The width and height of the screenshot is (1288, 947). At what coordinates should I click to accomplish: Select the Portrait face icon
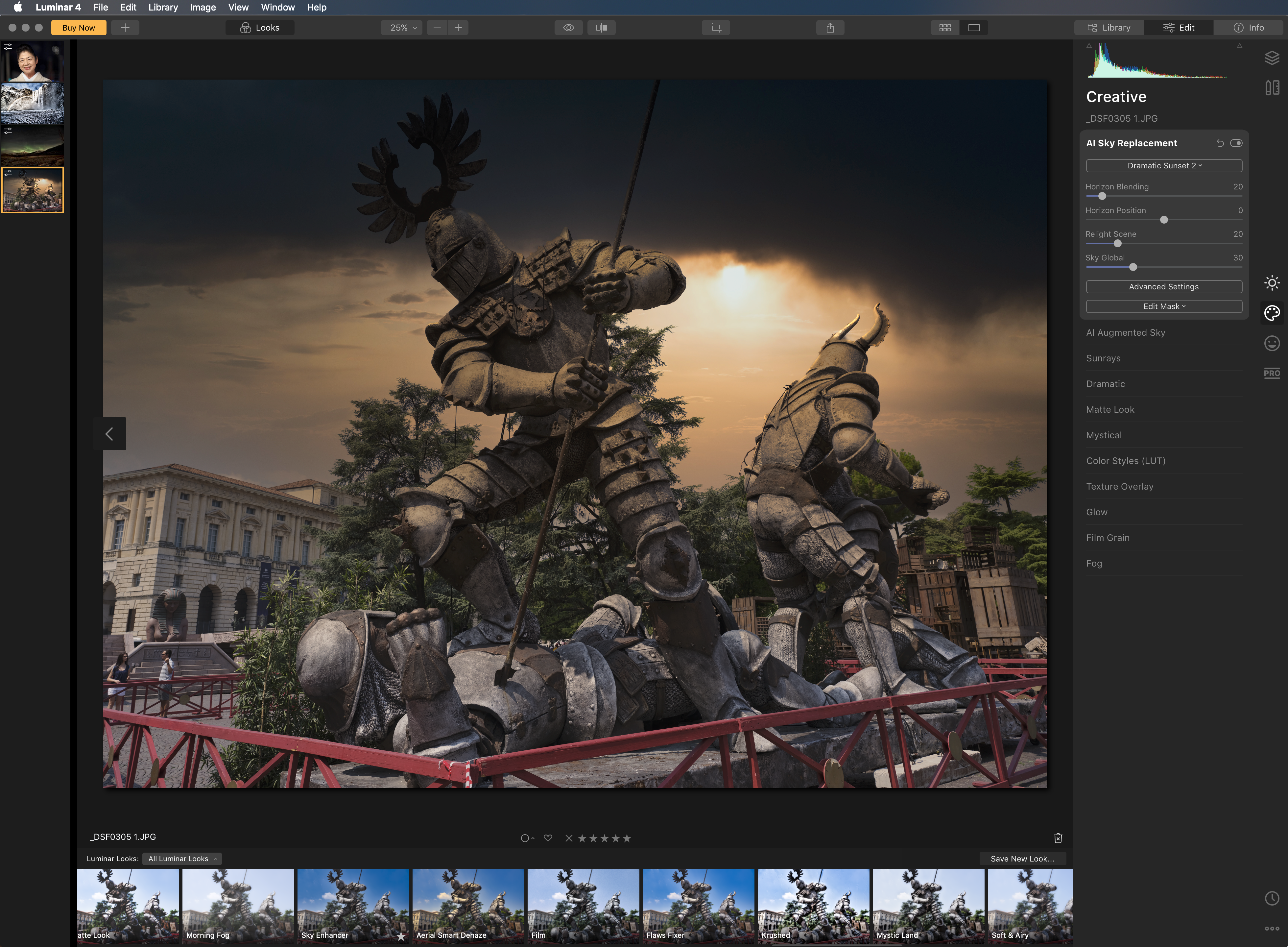[x=1272, y=343]
